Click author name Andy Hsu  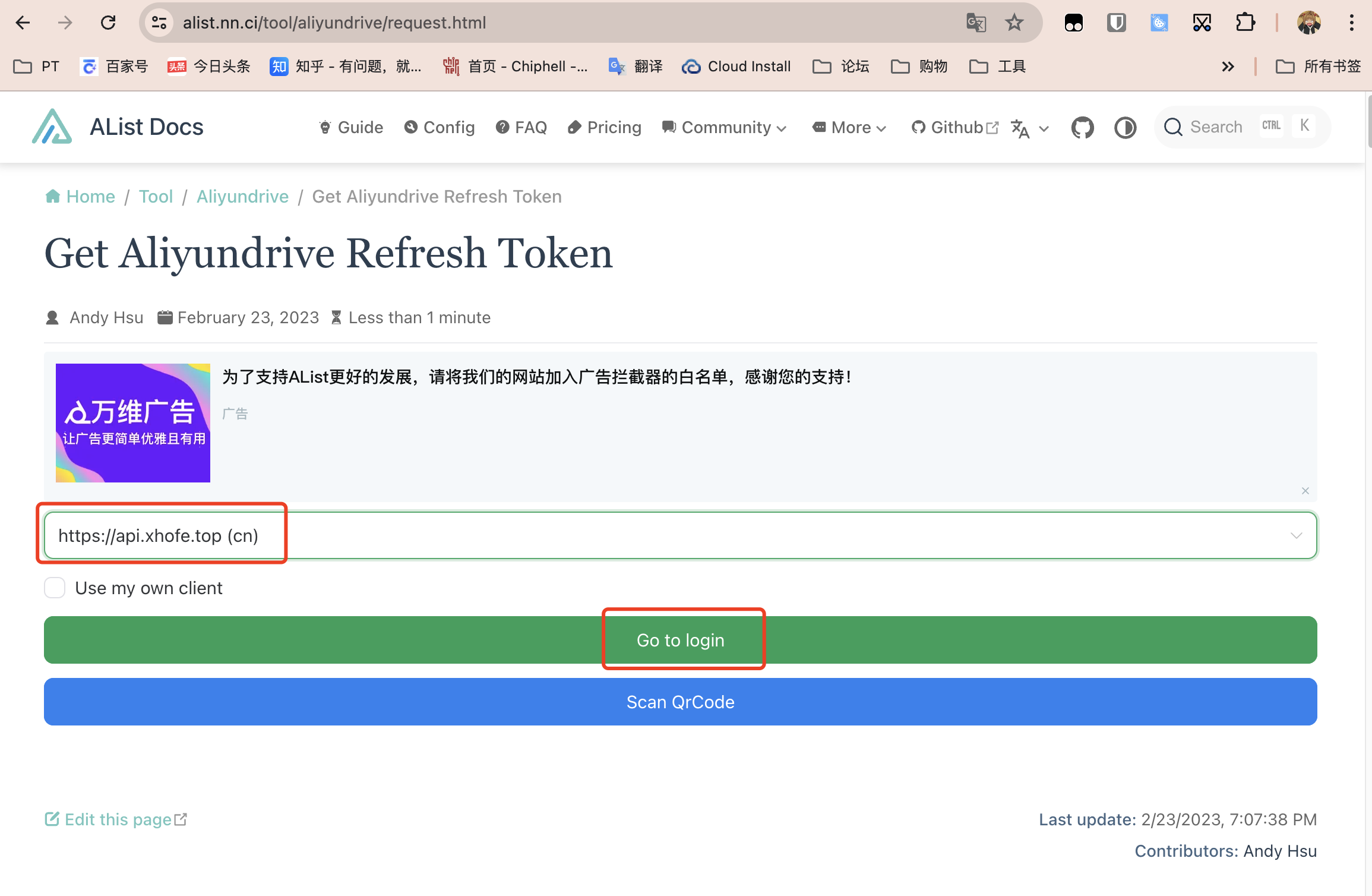click(x=106, y=317)
